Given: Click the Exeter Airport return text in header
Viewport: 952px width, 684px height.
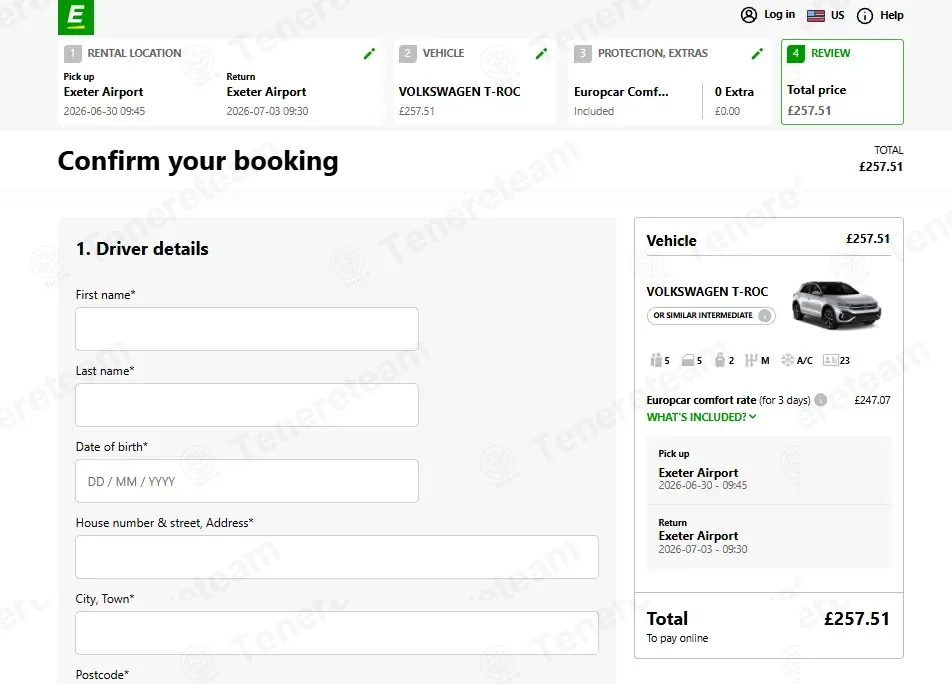Looking at the screenshot, I should pos(266,92).
